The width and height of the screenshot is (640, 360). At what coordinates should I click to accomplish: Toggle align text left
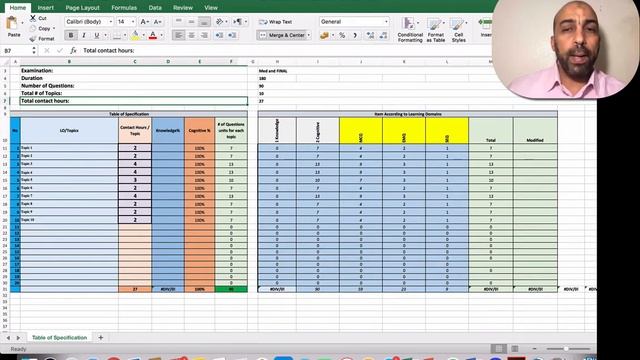[x=178, y=36]
